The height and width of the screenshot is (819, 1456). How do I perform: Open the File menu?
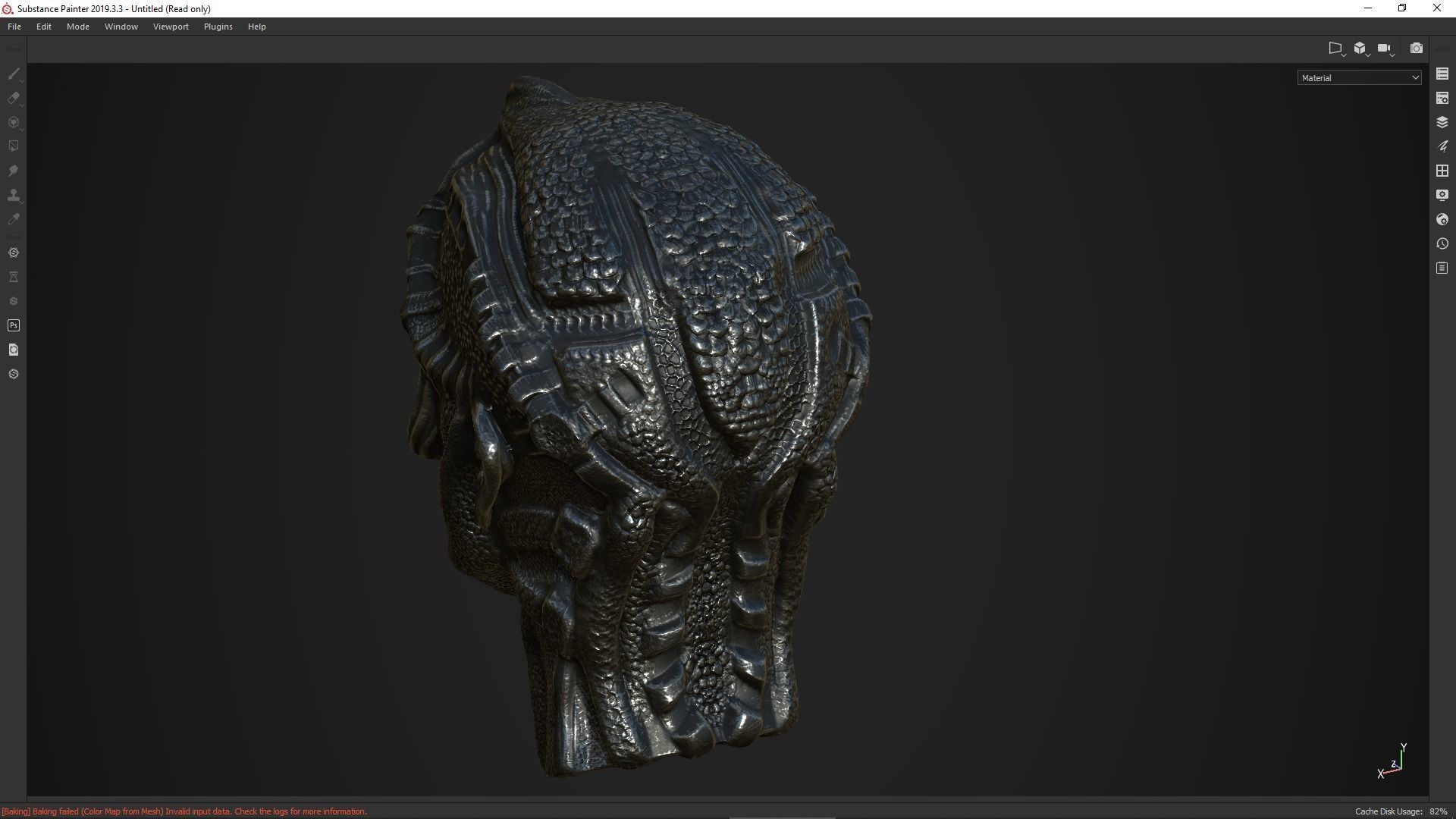(14, 27)
